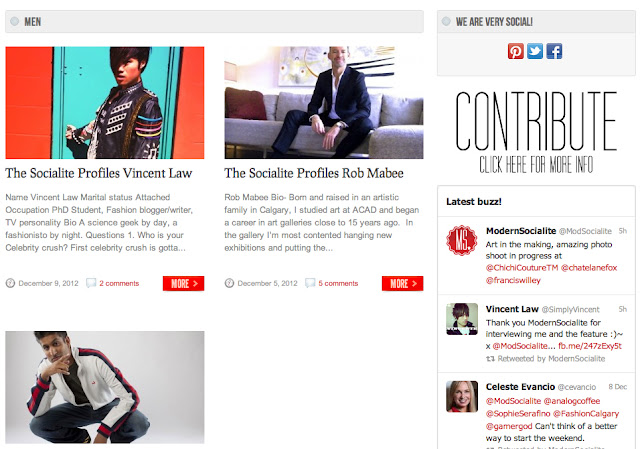Click MORE button for Vincent Law article
640x449 pixels.
pyautogui.click(x=183, y=283)
